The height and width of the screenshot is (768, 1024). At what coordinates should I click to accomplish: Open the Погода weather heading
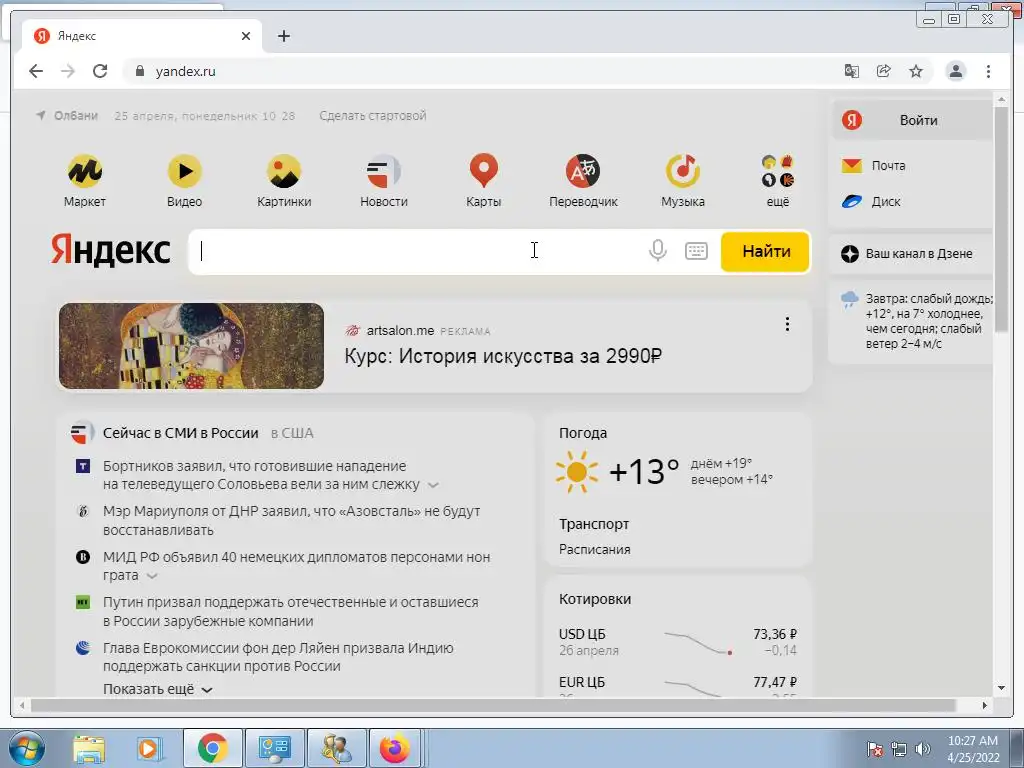[583, 433]
